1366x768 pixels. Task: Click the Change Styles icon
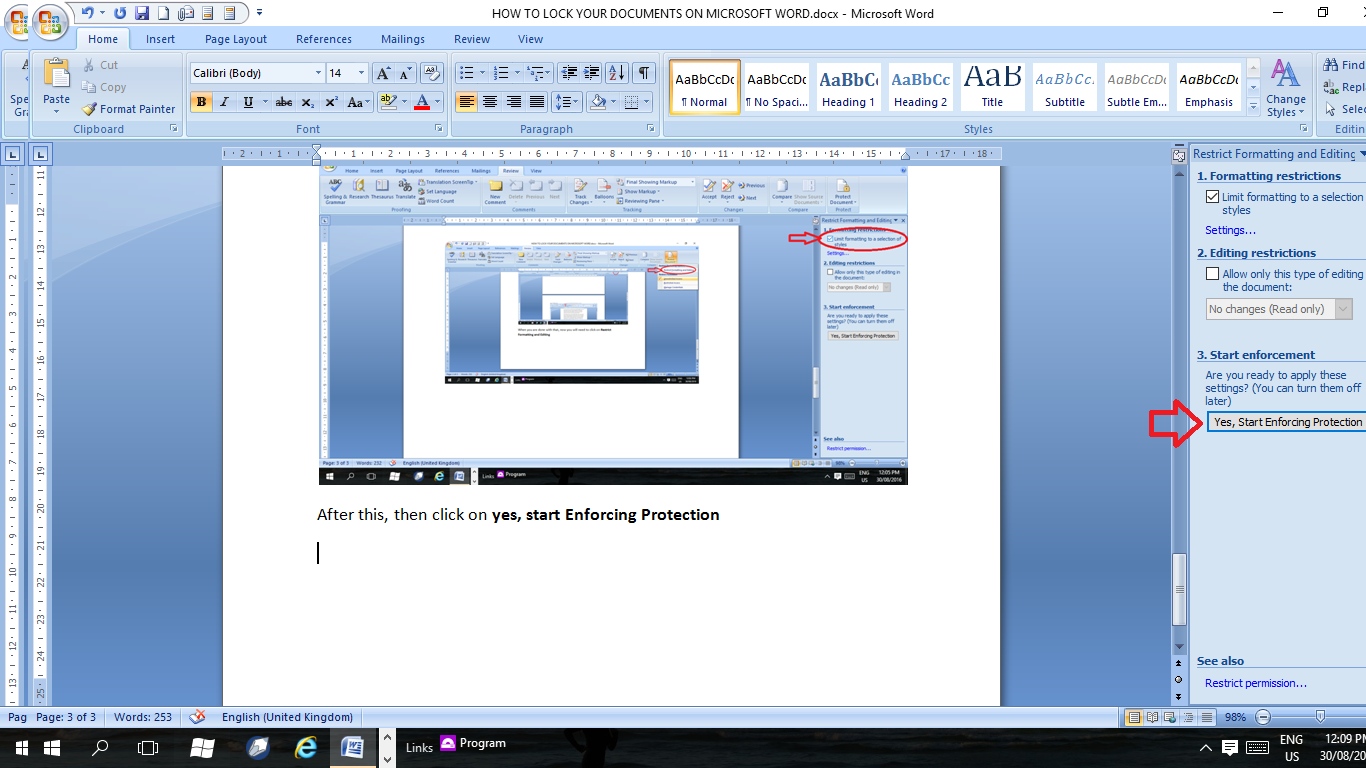(x=1286, y=89)
